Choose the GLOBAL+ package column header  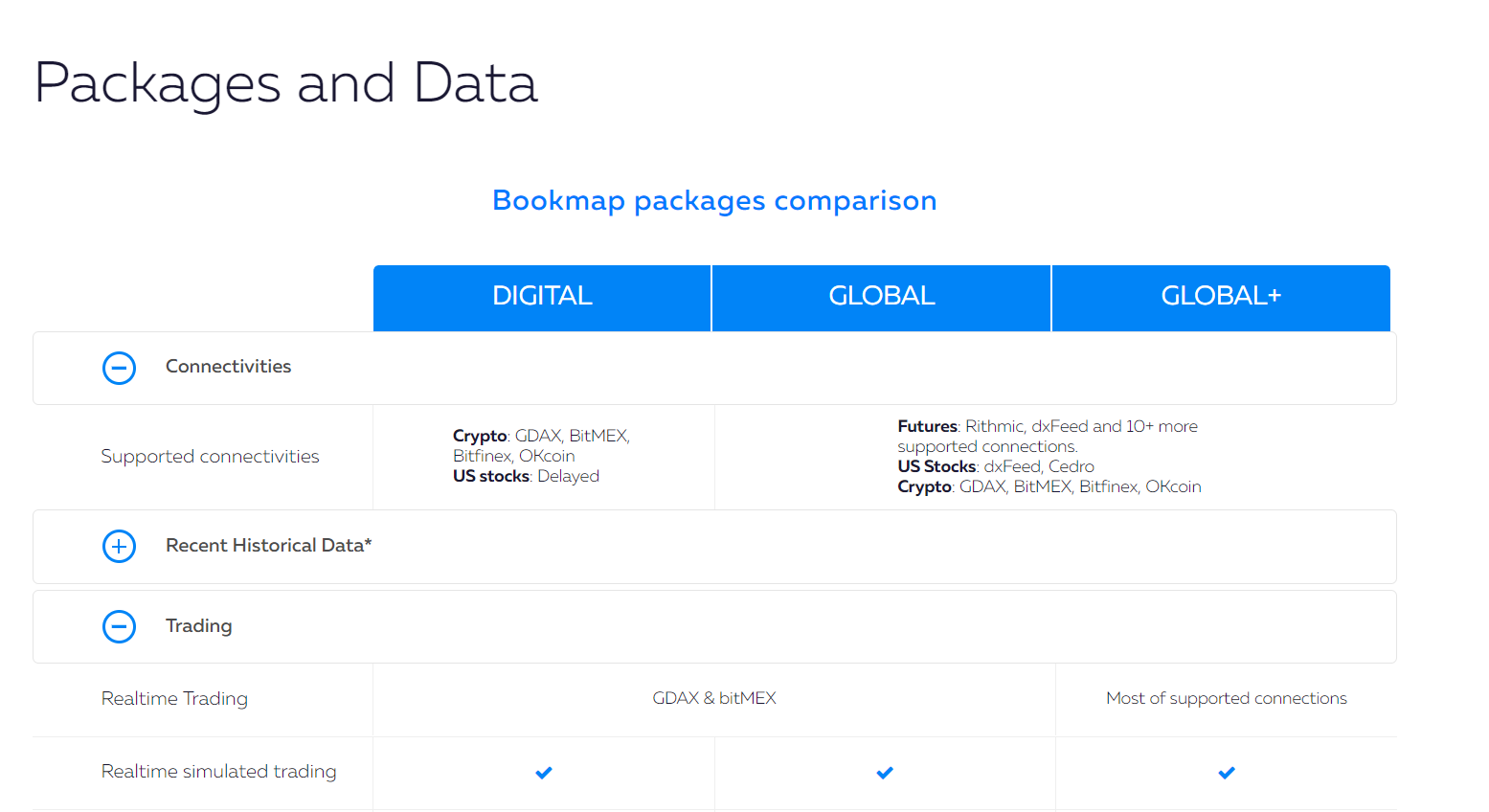click(x=1221, y=297)
